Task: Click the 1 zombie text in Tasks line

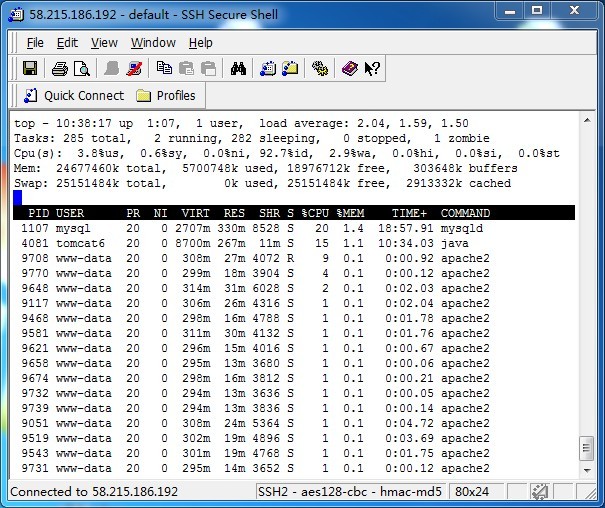Action: point(461,138)
